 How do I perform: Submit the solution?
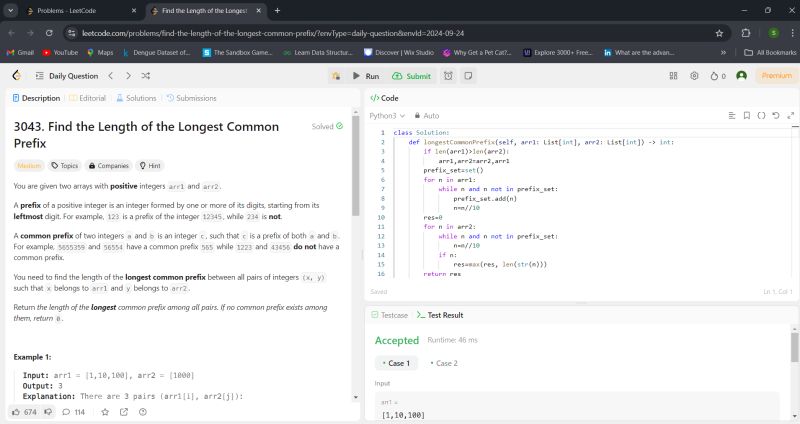pos(411,76)
